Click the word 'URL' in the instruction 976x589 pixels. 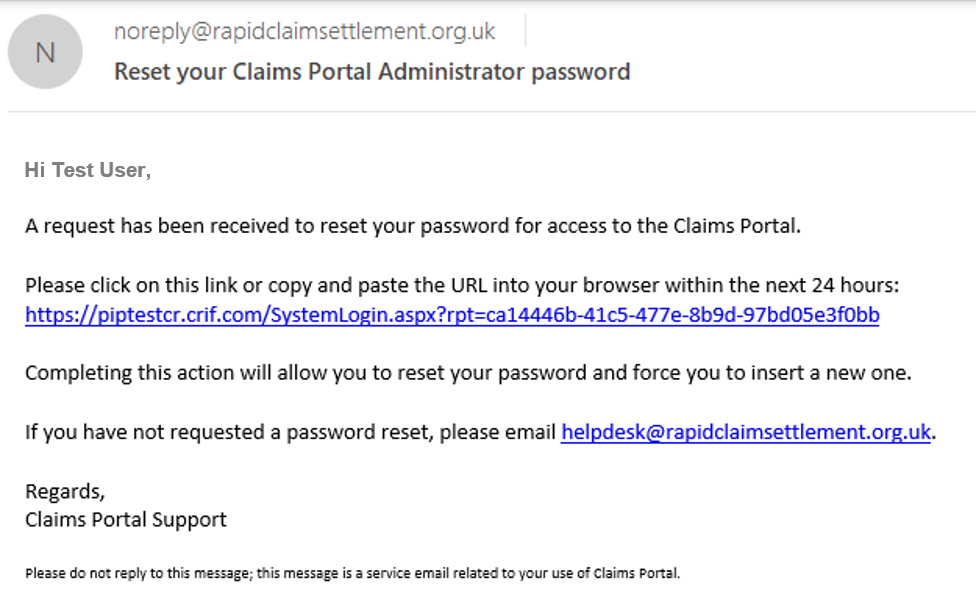click(x=469, y=285)
